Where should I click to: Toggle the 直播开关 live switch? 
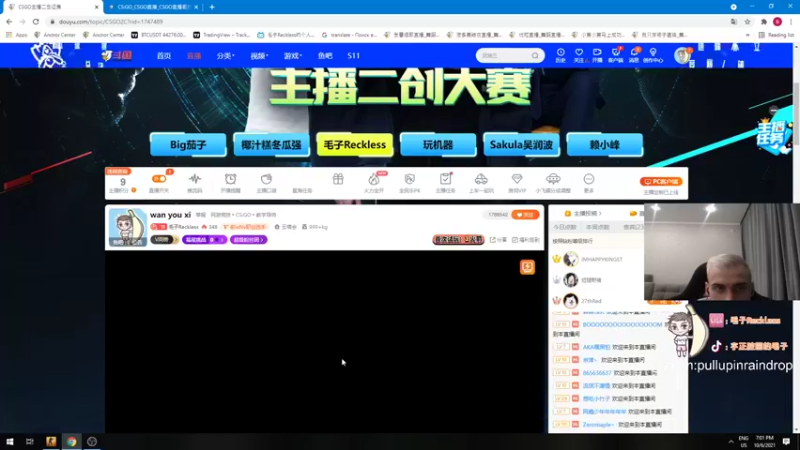point(159,179)
